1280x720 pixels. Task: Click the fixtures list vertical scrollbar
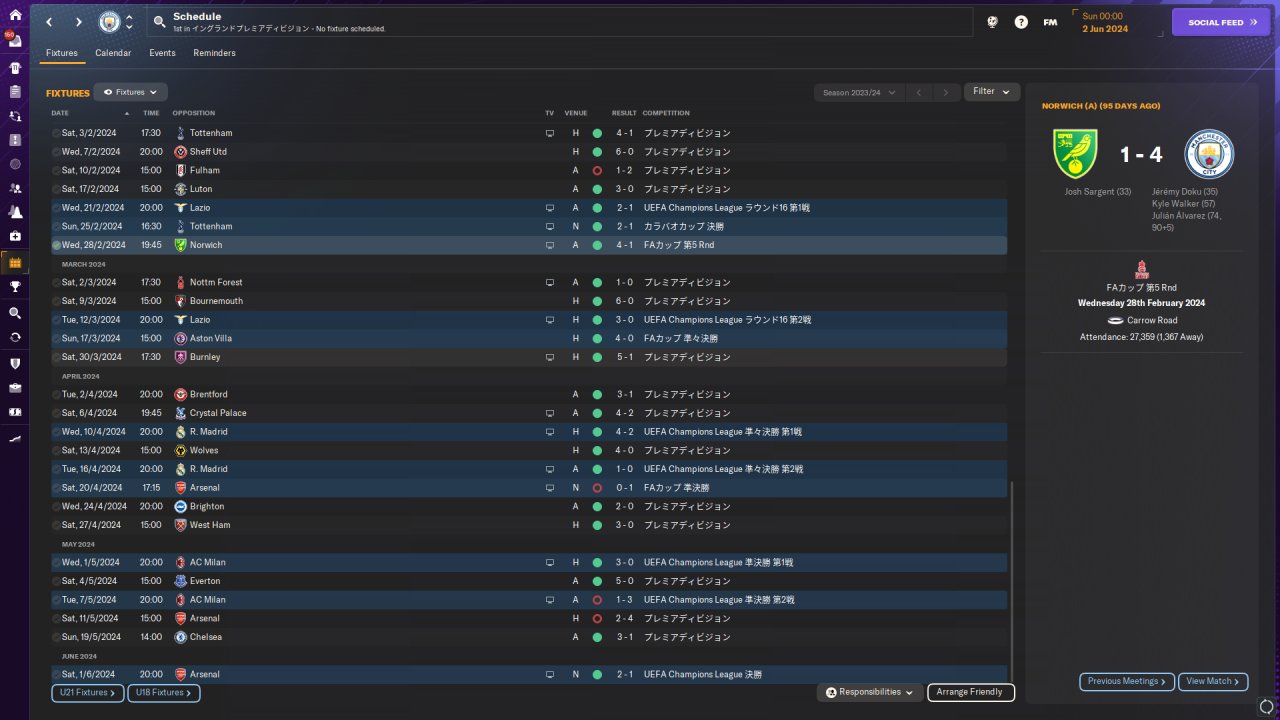coord(1012,580)
